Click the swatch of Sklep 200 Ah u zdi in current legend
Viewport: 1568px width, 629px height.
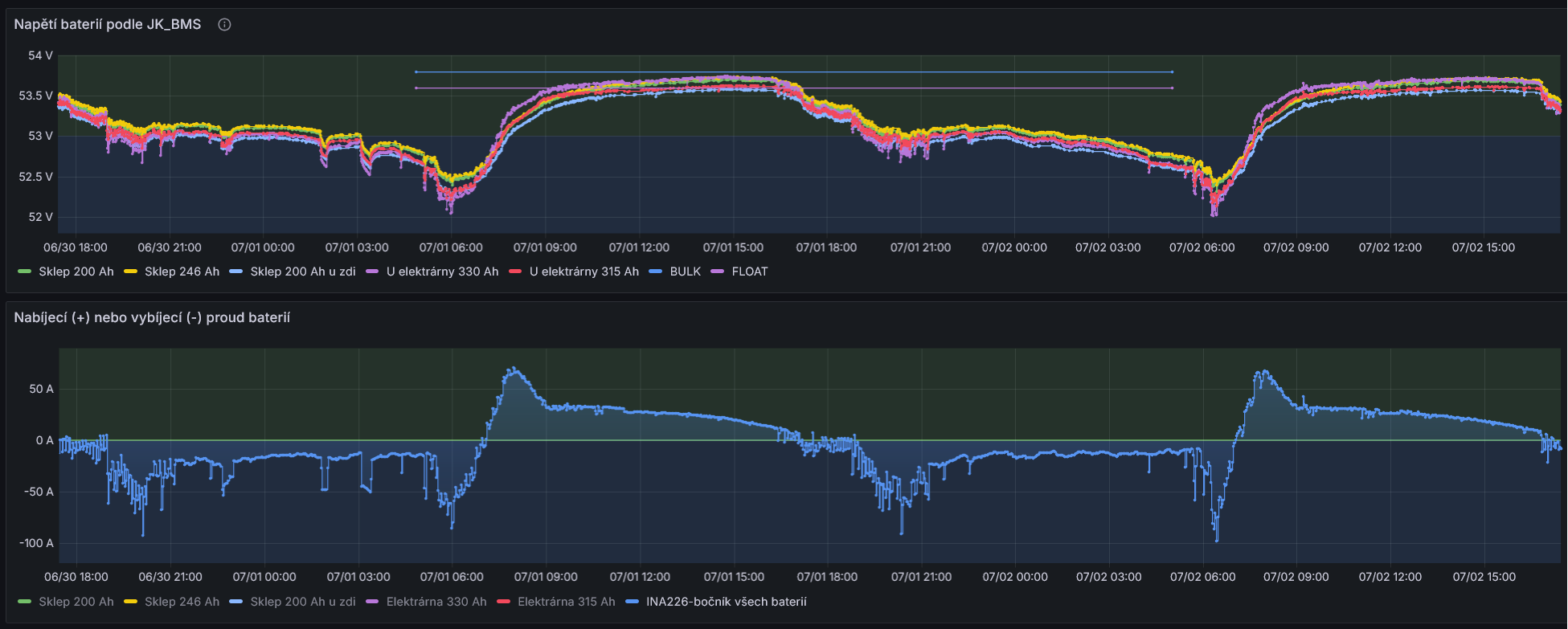[235, 602]
